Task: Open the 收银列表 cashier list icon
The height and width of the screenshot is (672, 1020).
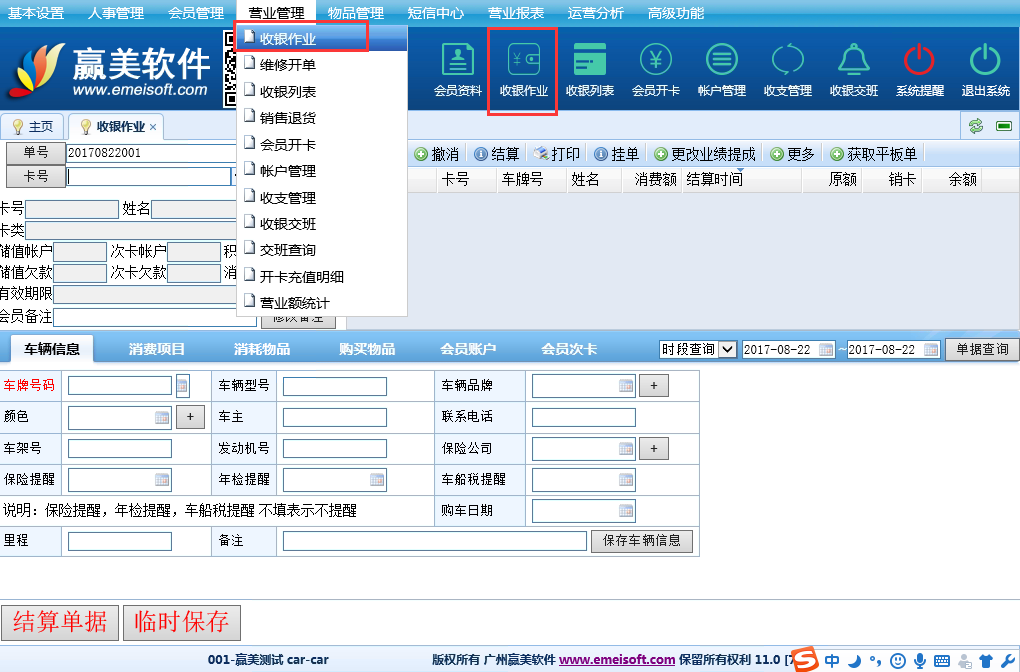Action: [589, 70]
